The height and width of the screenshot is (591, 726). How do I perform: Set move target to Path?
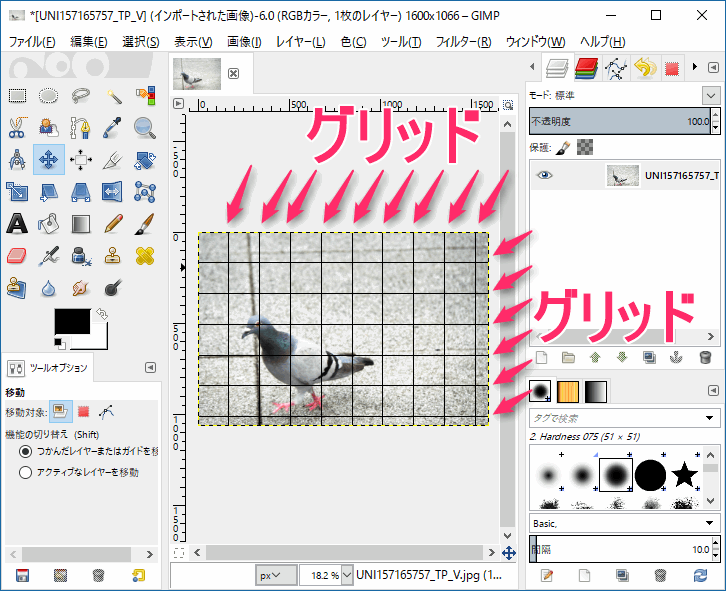point(106,411)
